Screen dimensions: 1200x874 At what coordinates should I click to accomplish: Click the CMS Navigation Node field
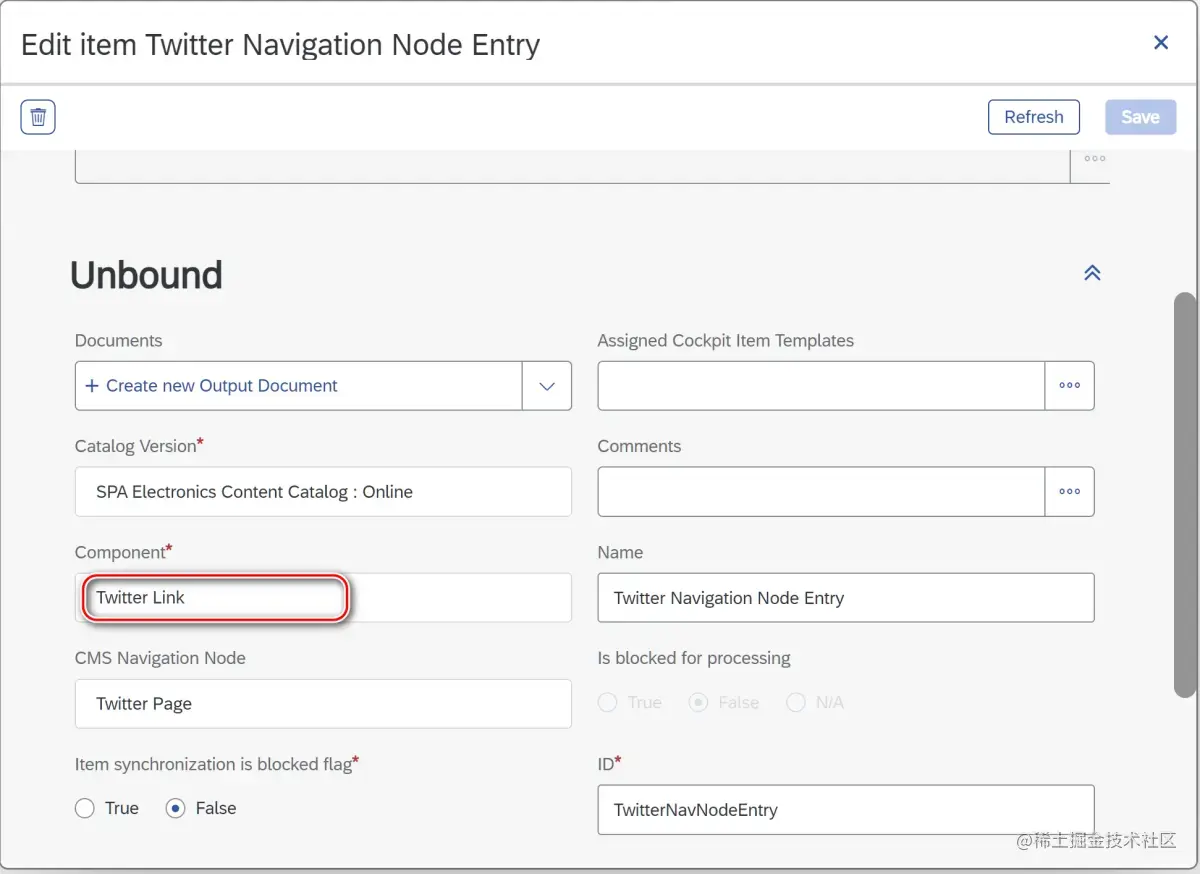pyautogui.click(x=323, y=704)
